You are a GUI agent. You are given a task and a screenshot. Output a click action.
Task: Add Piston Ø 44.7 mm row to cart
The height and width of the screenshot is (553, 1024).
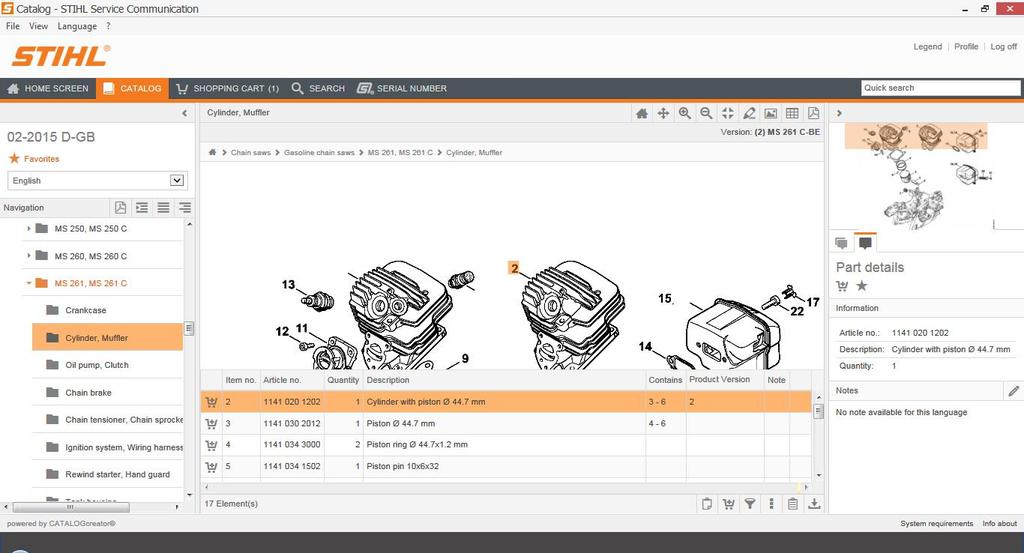tap(211, 424)
